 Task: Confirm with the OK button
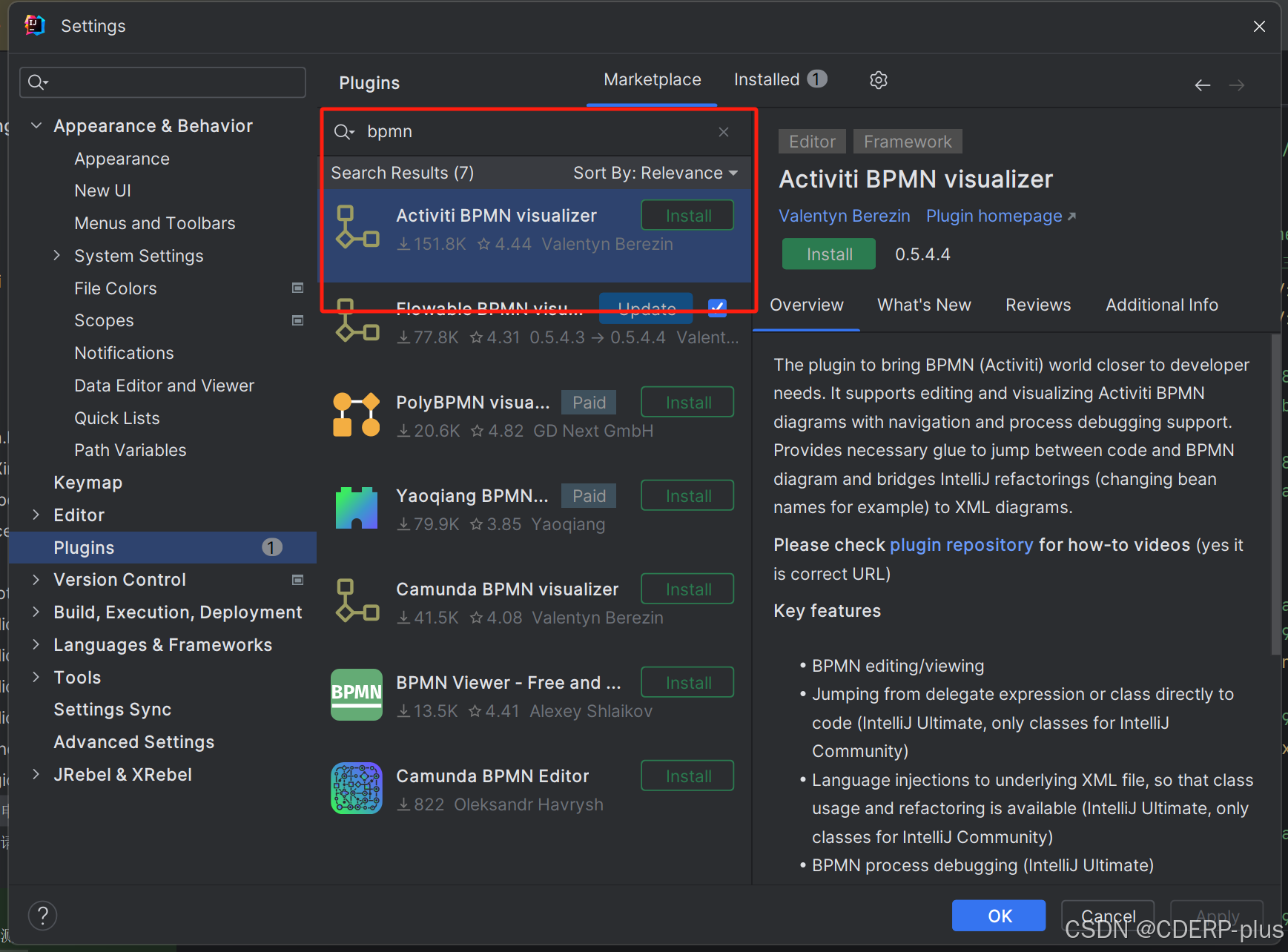[x=999, y=916]
